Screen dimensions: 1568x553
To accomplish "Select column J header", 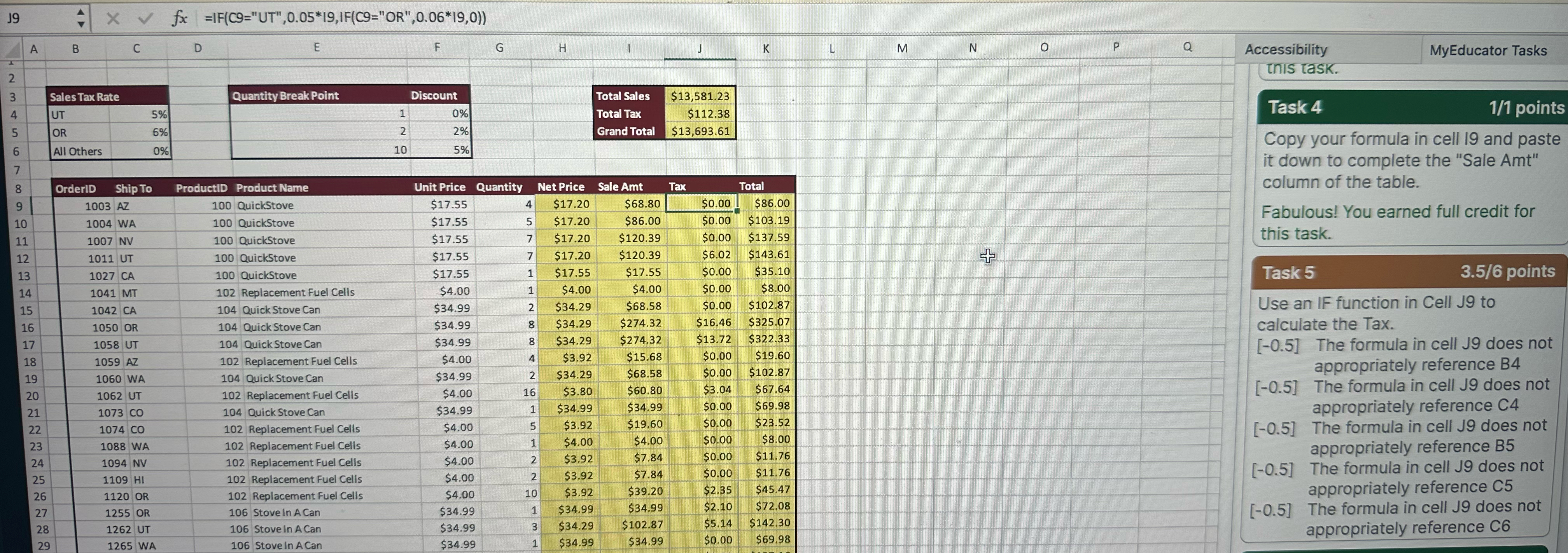I will point(699,48).
